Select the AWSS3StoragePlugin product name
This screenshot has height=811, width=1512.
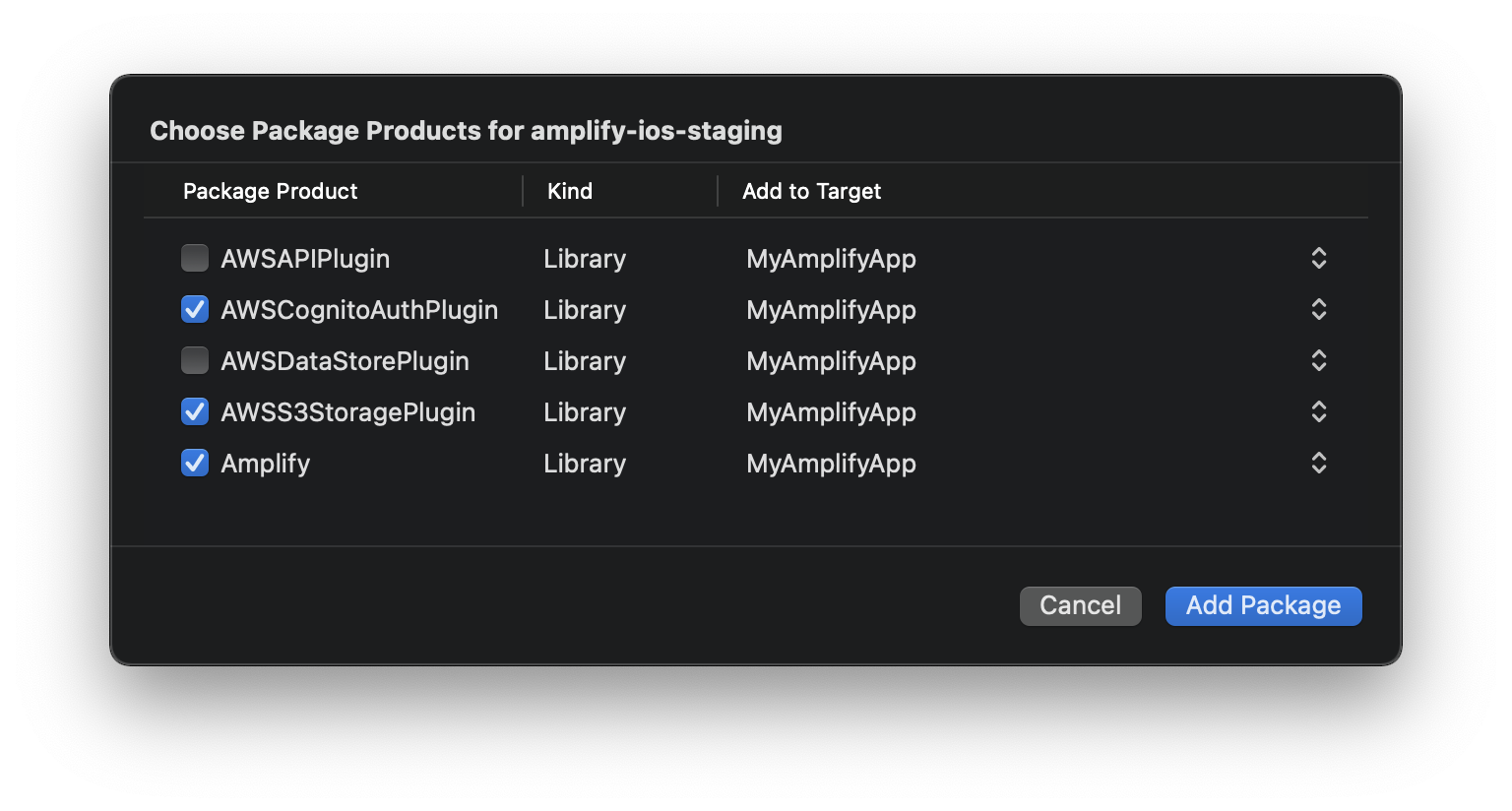pos(347,412)
